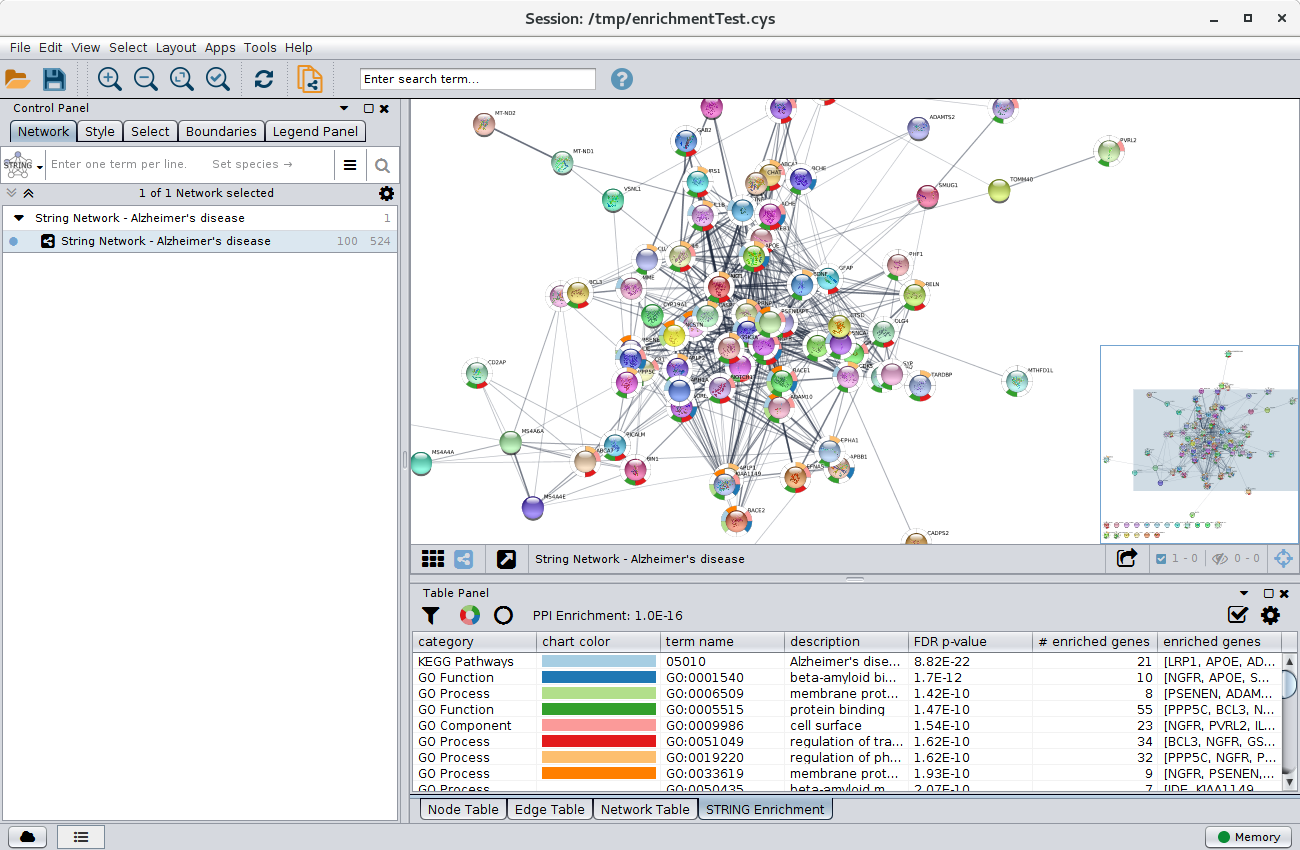Viewport: 1300px width, 850px height.
Task: Open the enrichment table settings gear
Action: point(1270,616)
